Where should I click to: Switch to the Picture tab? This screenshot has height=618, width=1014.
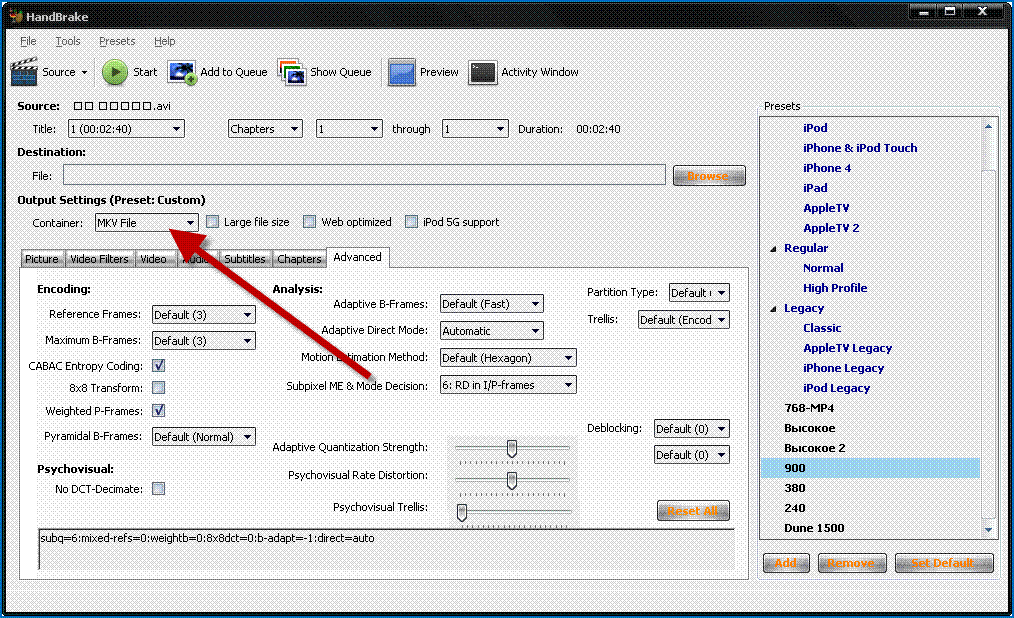(x=41, y=259)
